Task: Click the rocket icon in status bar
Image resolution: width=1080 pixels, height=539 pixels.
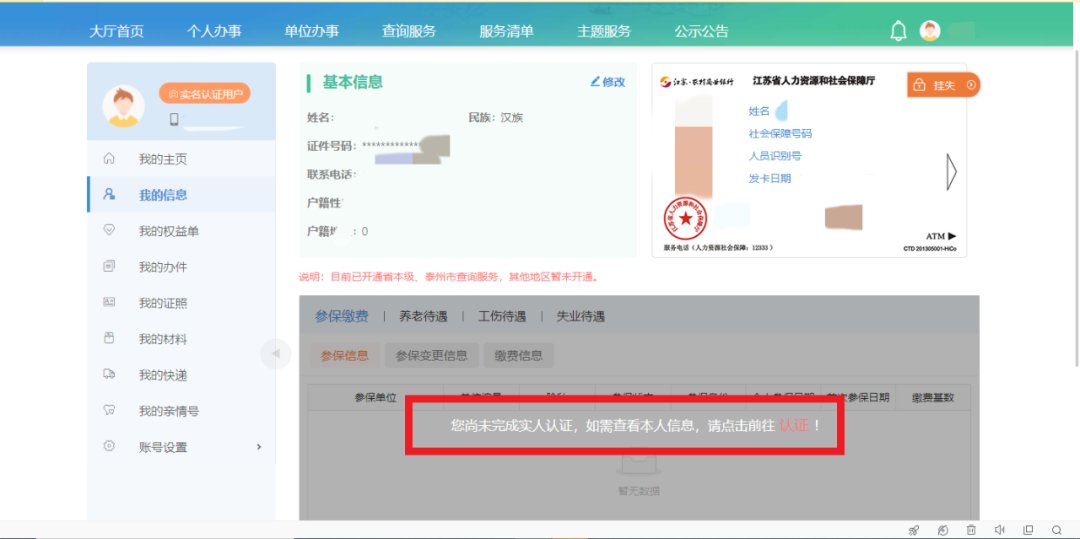Action: tap(913, 530)
